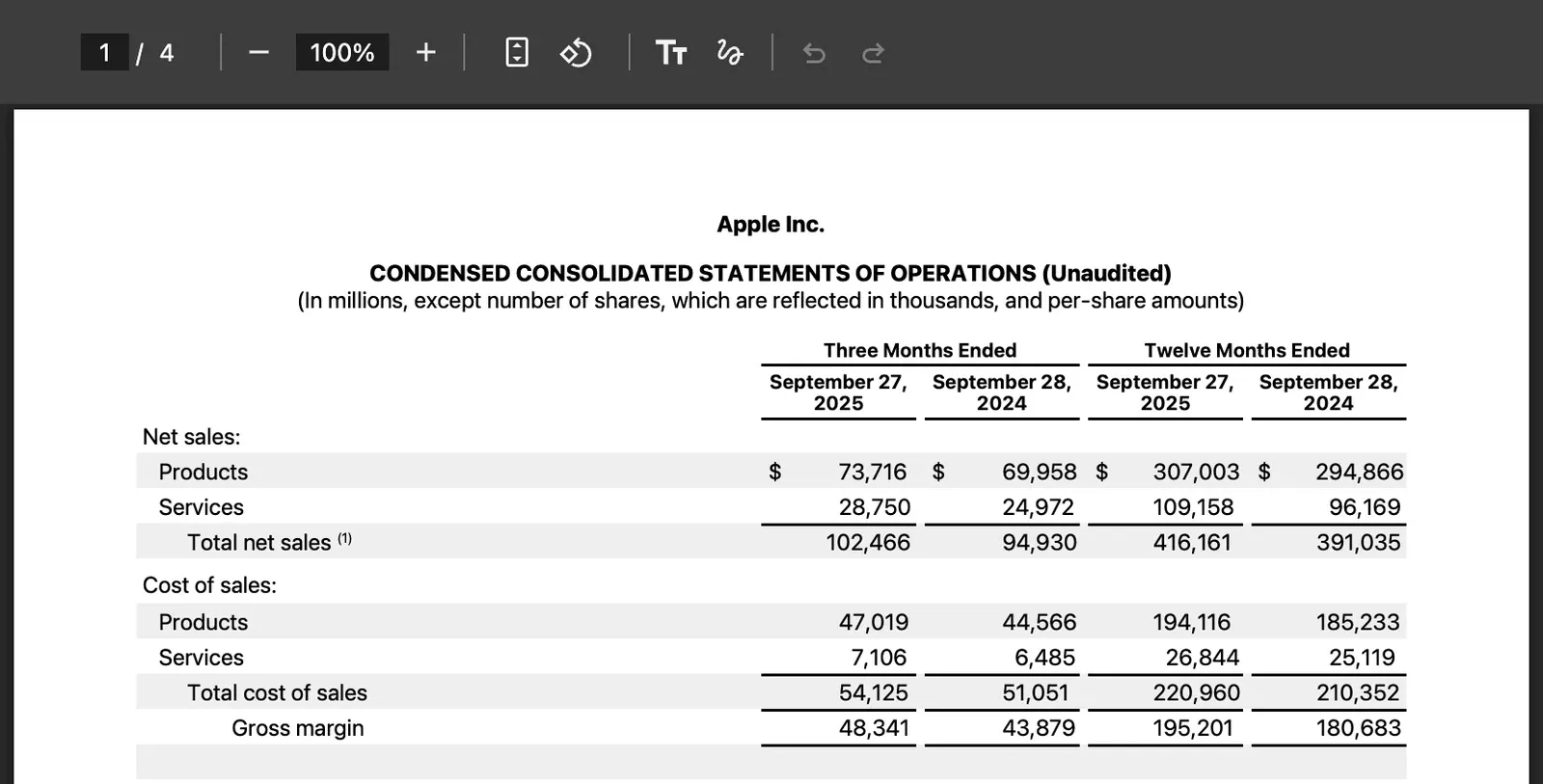
Task: Select the value 294,866
Action: (x=1360, y=472)
